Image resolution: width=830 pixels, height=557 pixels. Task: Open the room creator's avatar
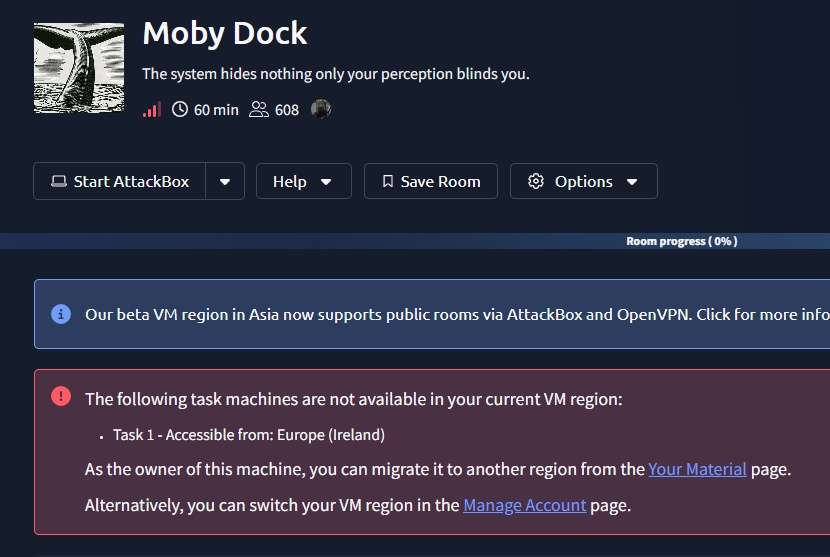(x=320, y=109)
